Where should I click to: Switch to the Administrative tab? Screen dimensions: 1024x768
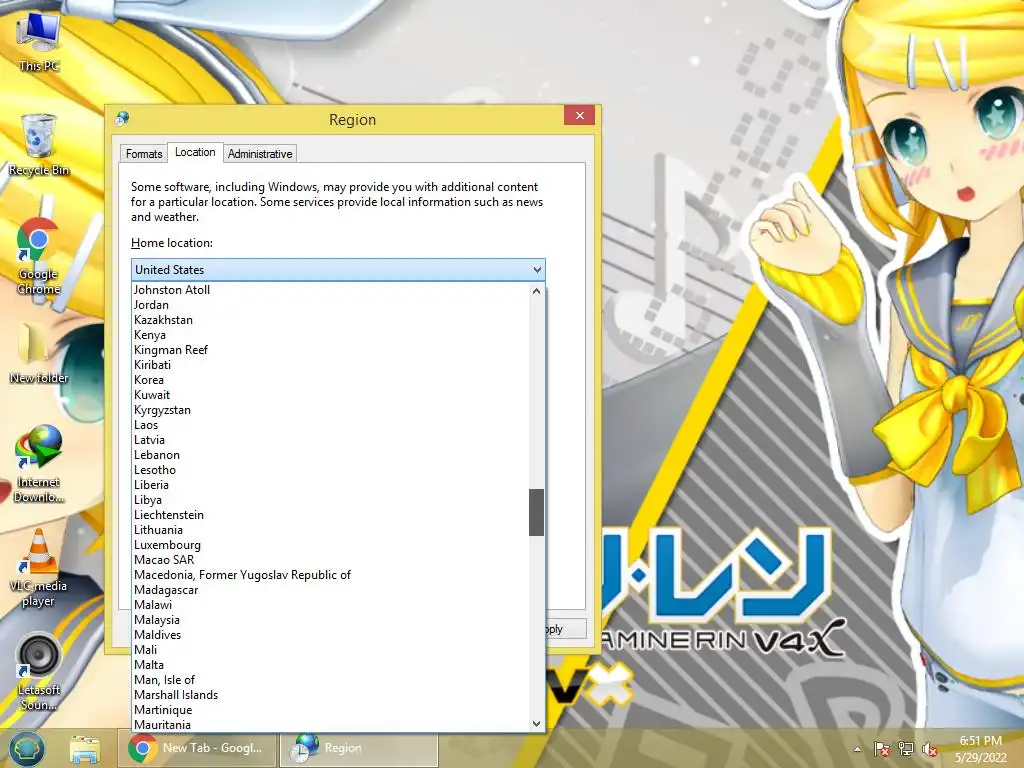260,154
